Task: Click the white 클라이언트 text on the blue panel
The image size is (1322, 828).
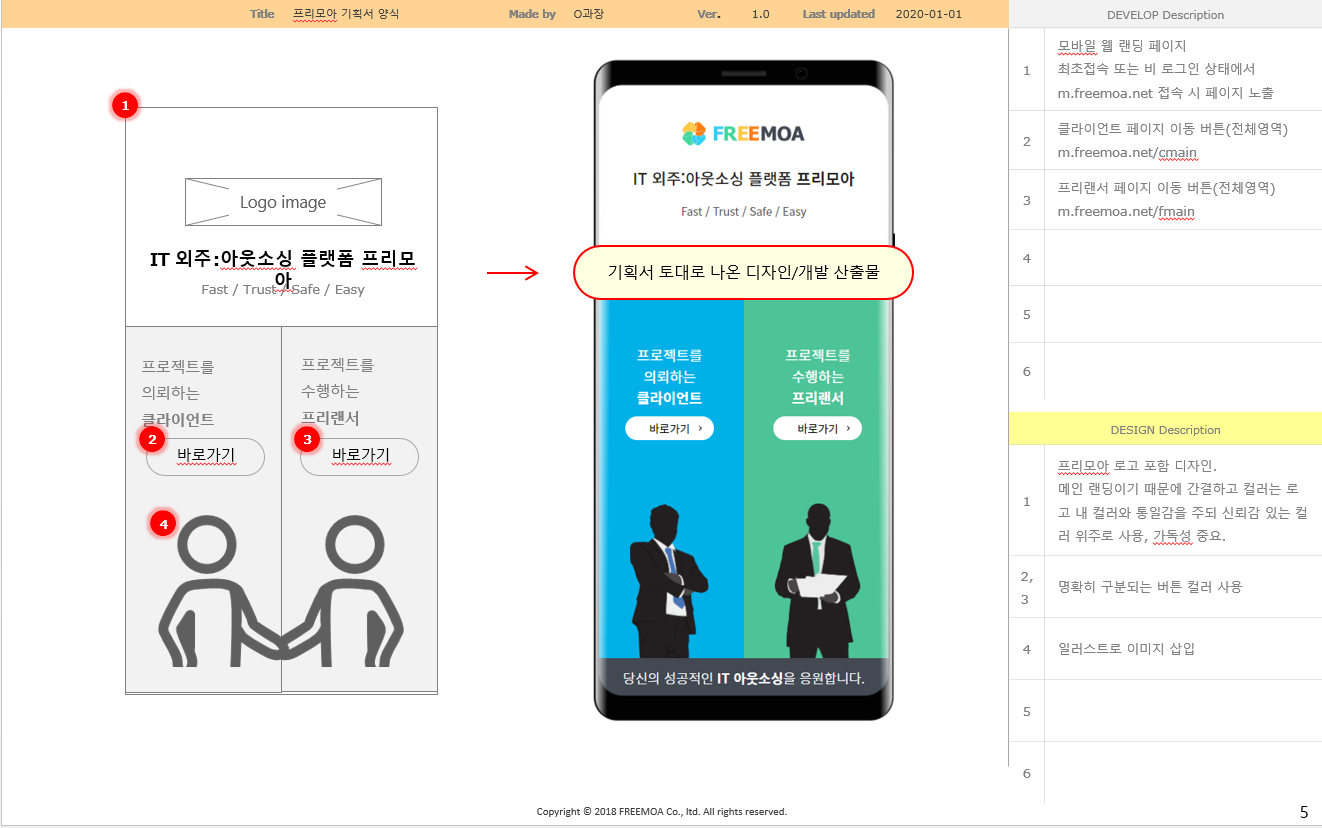Action: (669, 398)
